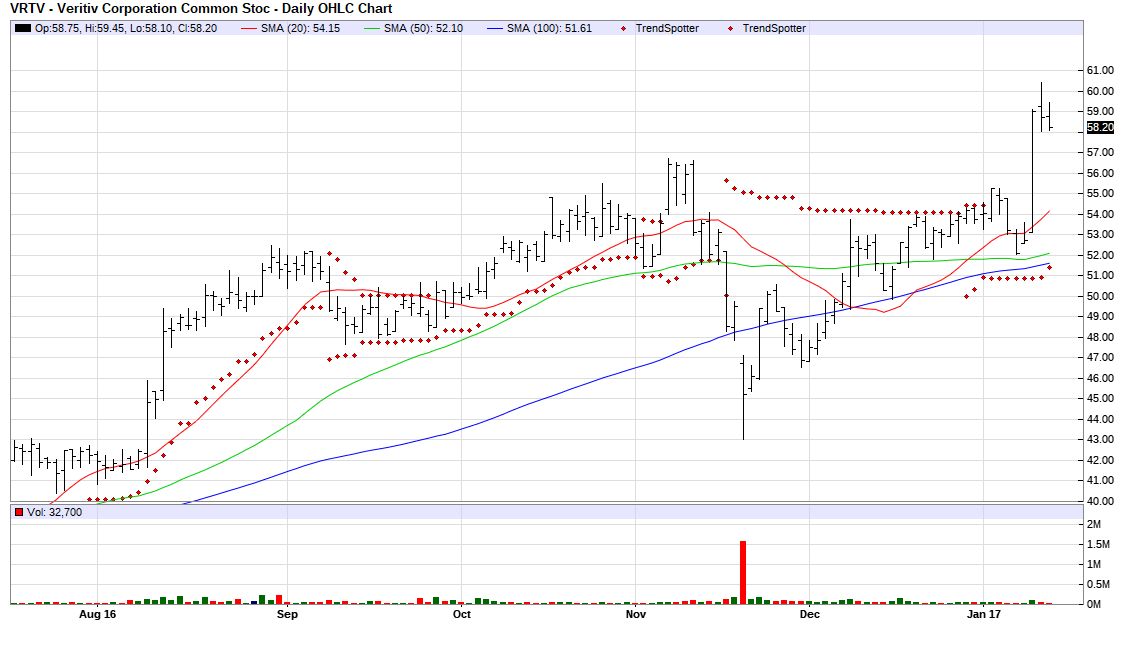Click the second TrendSpotter legend label

[x=774, y=29]
